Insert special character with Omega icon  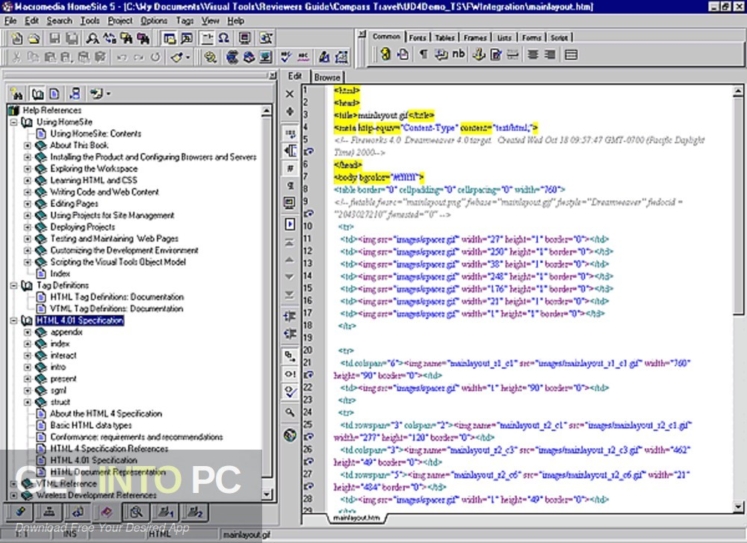tap(224, 39)
